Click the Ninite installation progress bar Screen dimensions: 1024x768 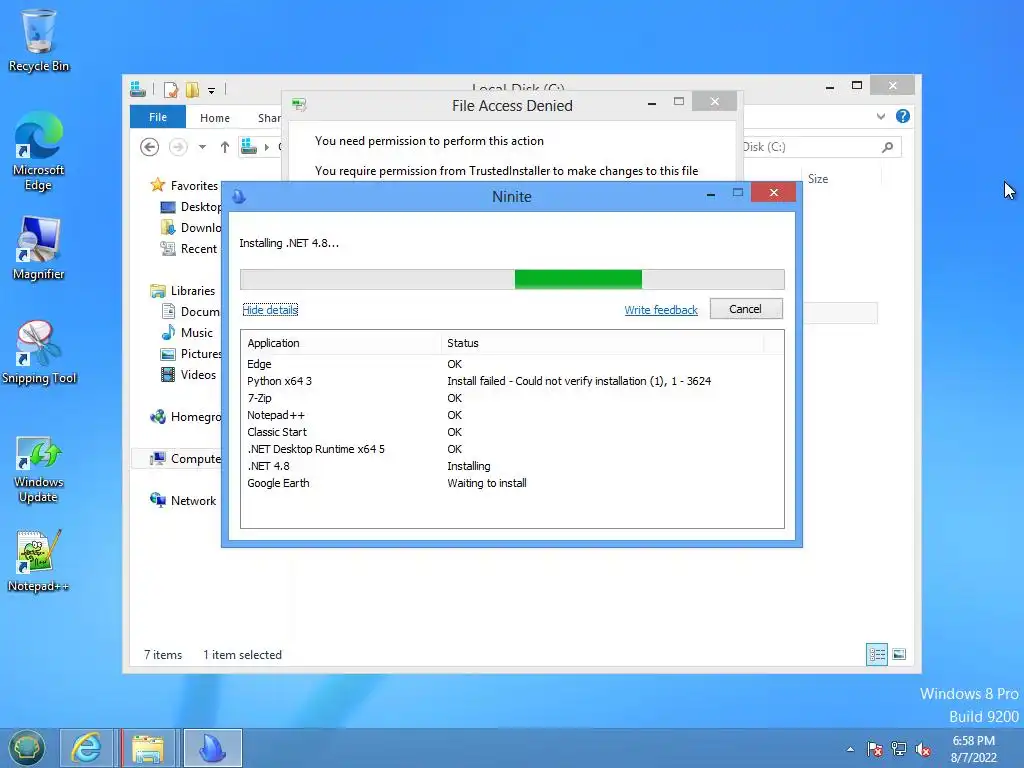click(x=512, y=279)
